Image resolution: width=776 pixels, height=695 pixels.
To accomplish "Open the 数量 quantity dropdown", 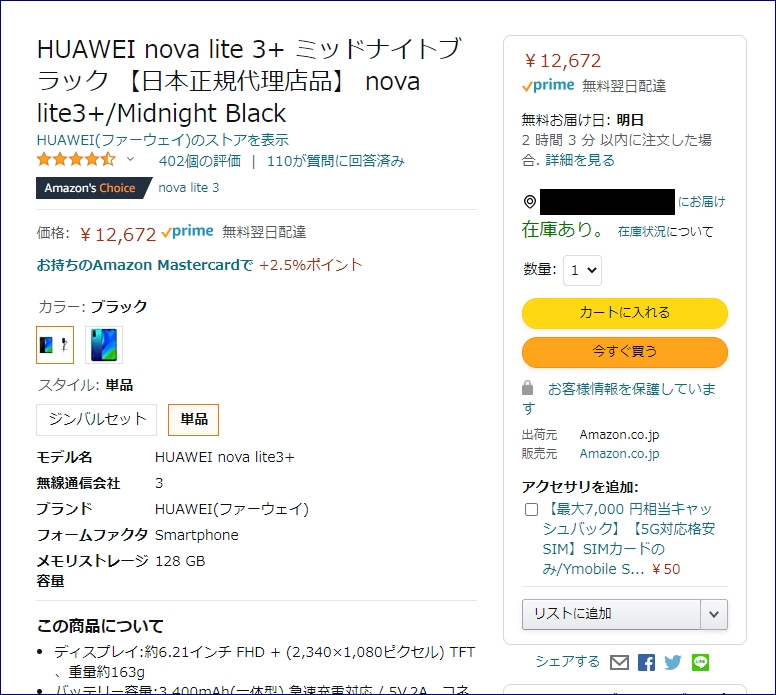I will pos(582,270).
